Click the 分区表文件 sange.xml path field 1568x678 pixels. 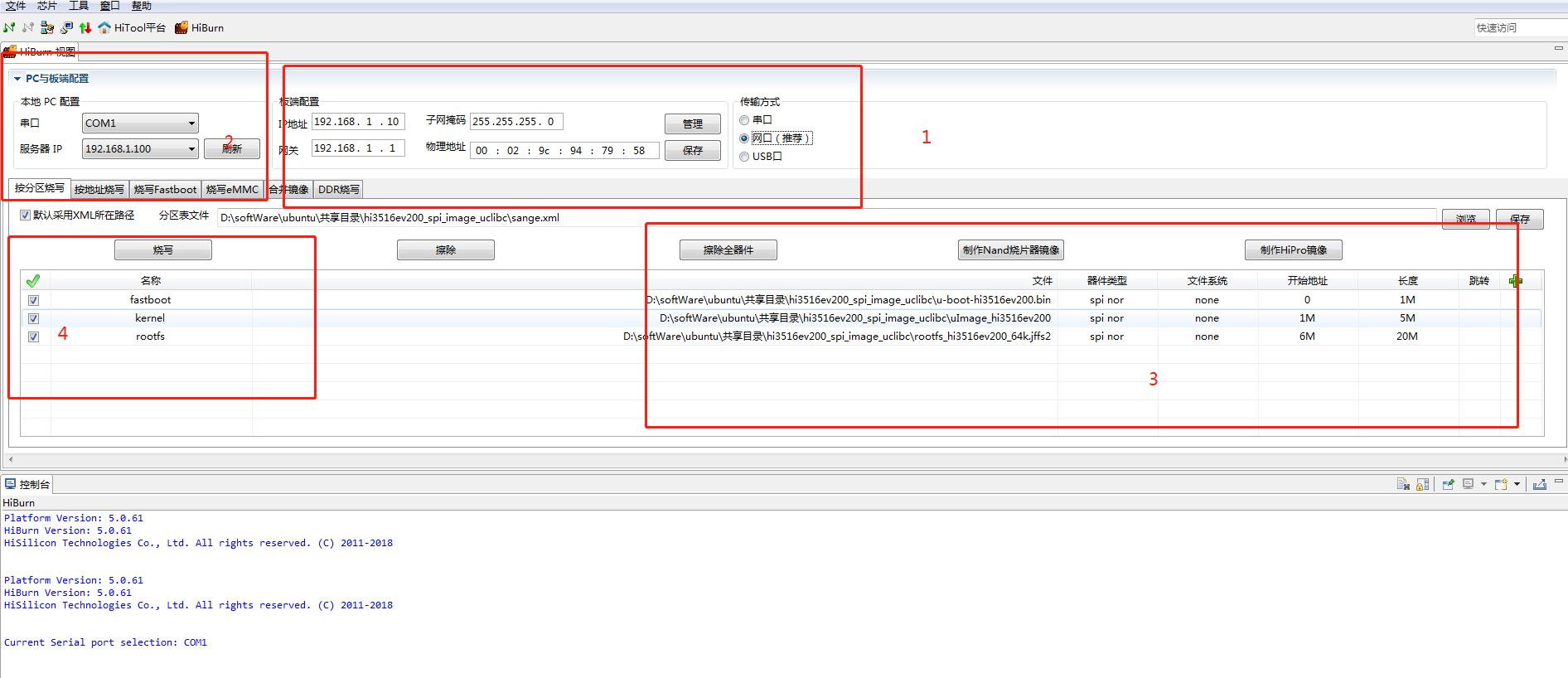(826, 218)
